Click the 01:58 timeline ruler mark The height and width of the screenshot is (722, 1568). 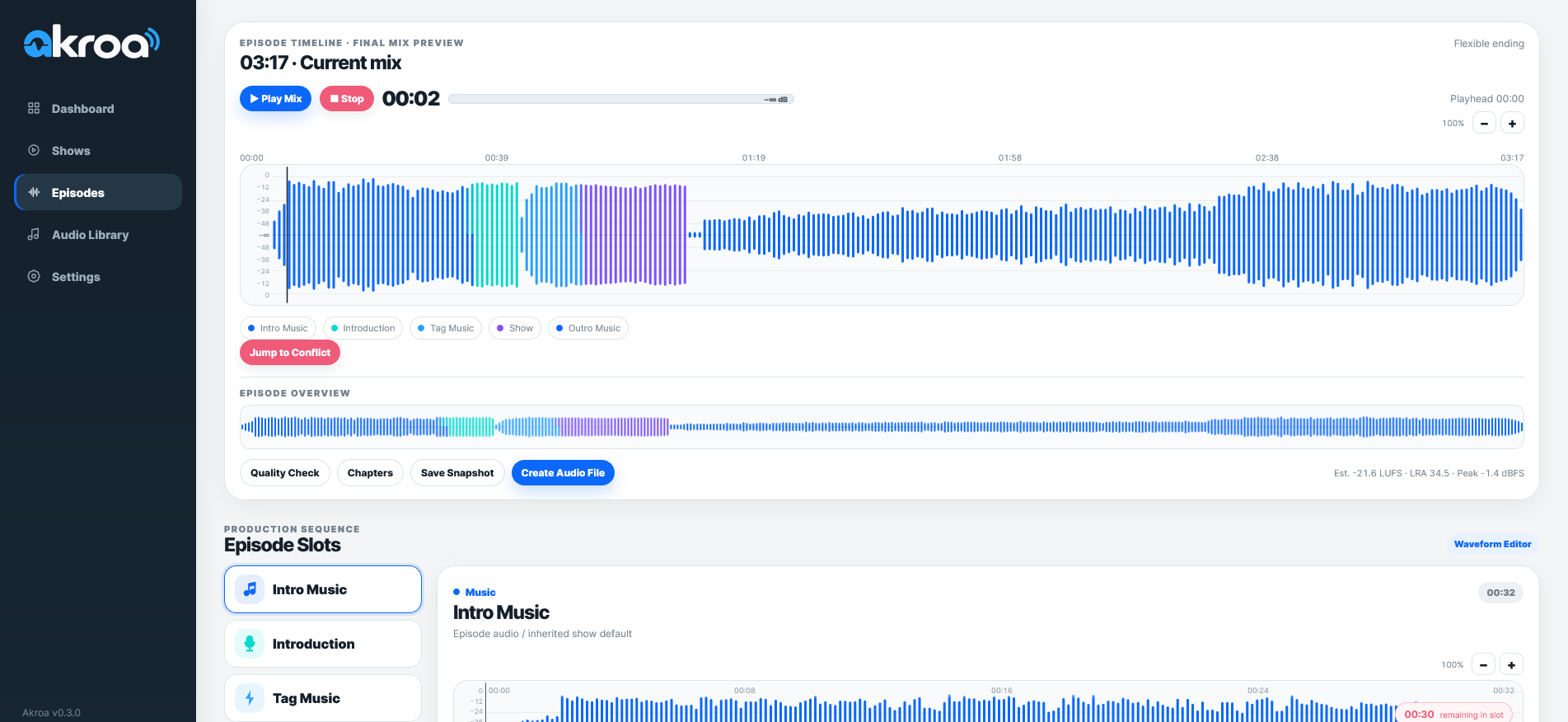coord(1010,157)
